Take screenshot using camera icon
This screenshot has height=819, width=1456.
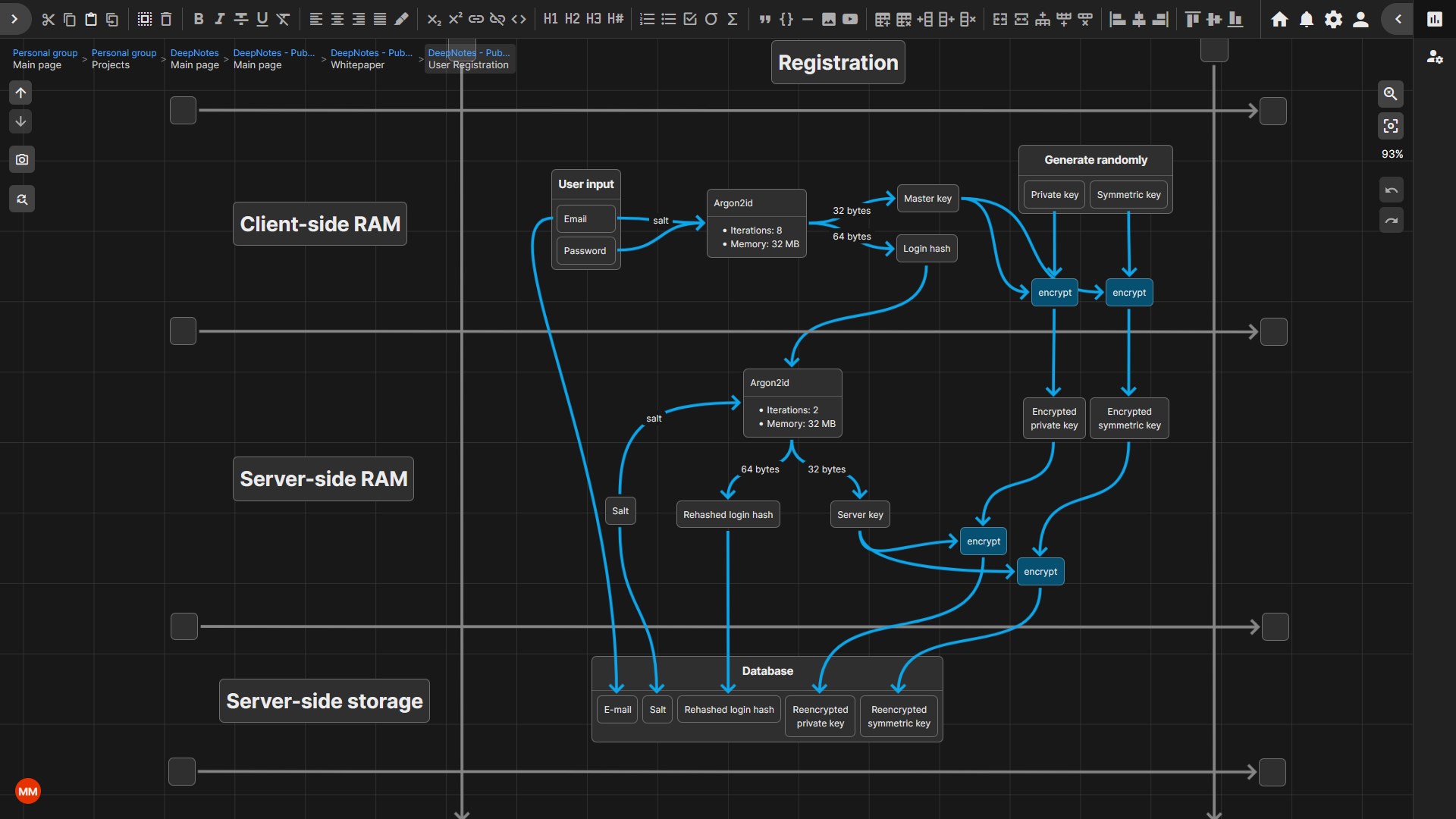[22, 159]
